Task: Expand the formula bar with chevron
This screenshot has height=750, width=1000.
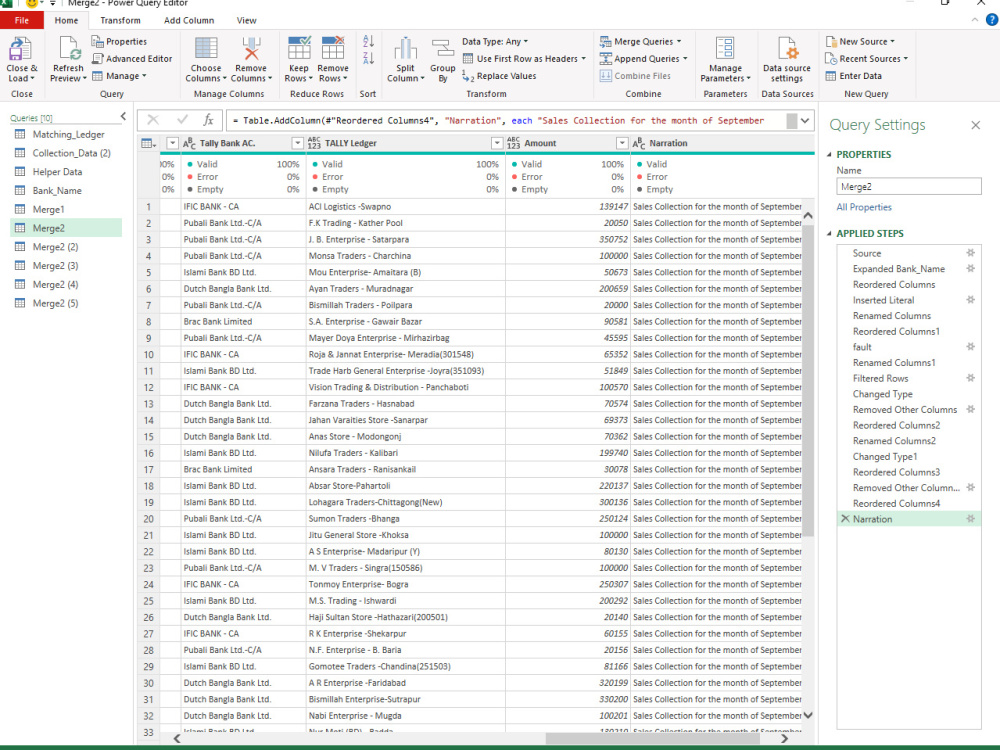Action: click(x=805, y=120)
